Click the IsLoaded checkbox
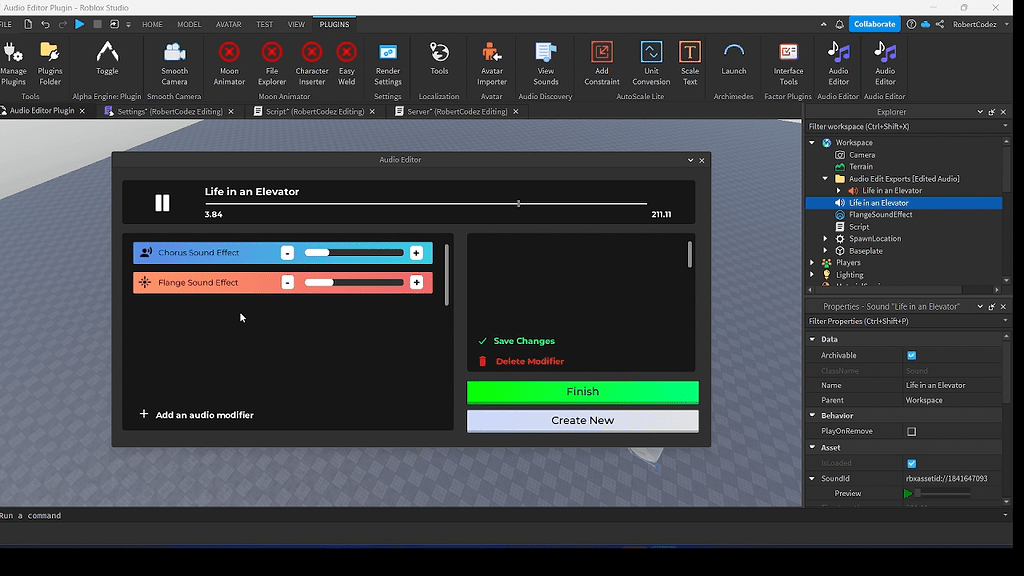This screenshot has width=1024, height=576. click(912, 463)
